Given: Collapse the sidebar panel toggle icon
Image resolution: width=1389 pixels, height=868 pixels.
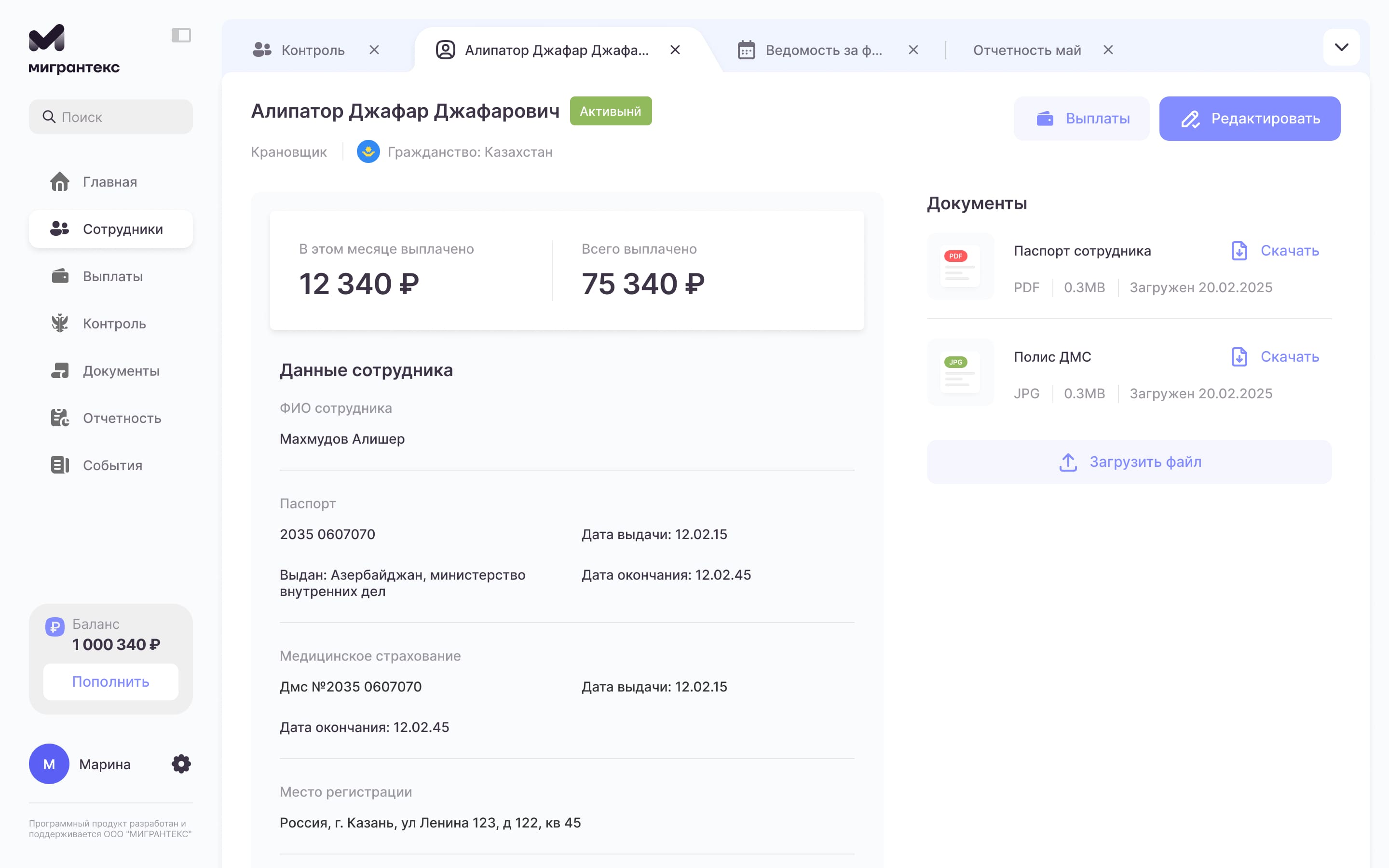Looking at the screenshot, I should (x=181, y=36).
